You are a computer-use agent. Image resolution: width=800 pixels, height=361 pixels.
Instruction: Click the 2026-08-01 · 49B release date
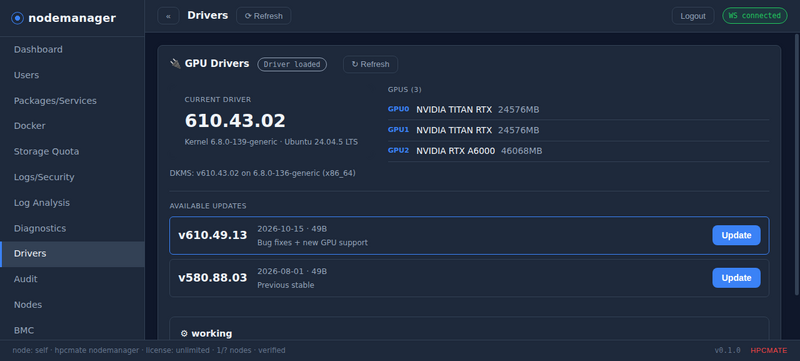[292, 271]
